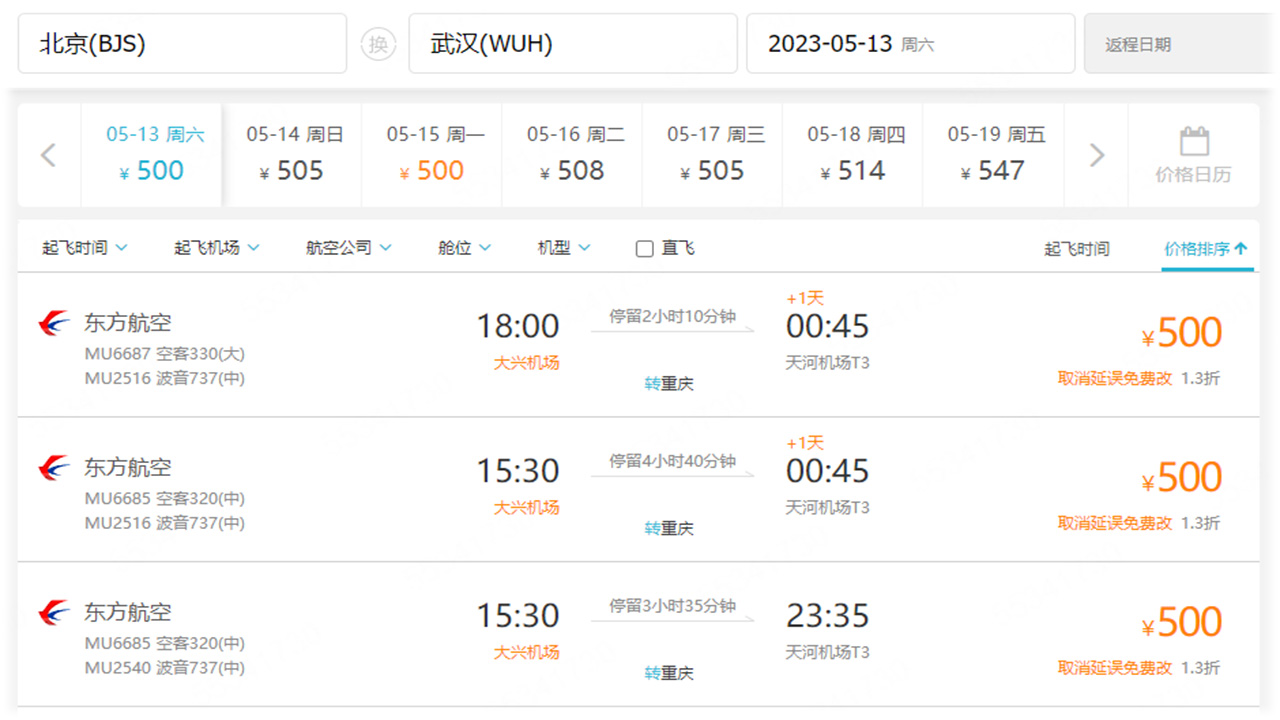Expand the 起飞机场 filter dropdown
Image resolution: width=1280 pixels, height=720 pixels.
217,247
